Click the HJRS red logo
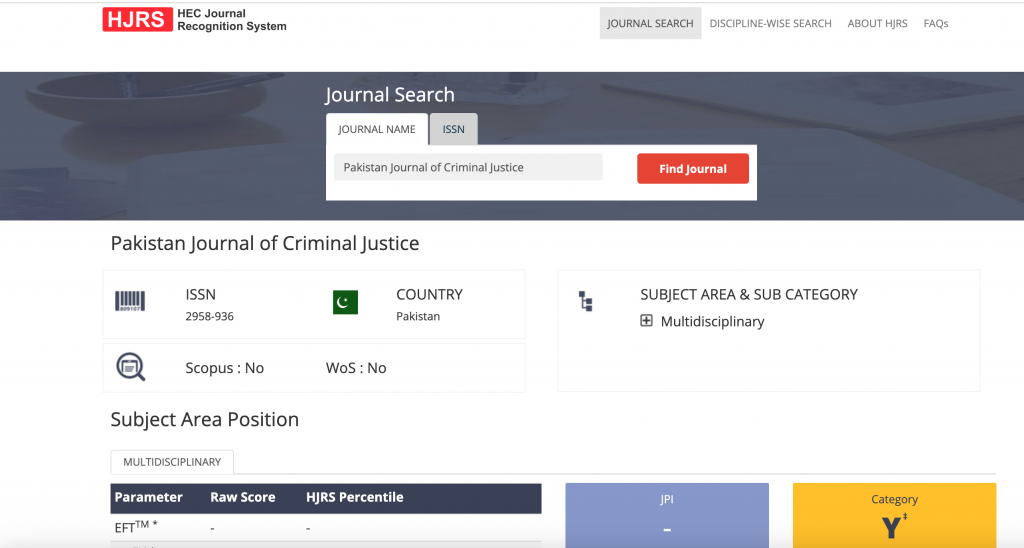 (138, 20)
